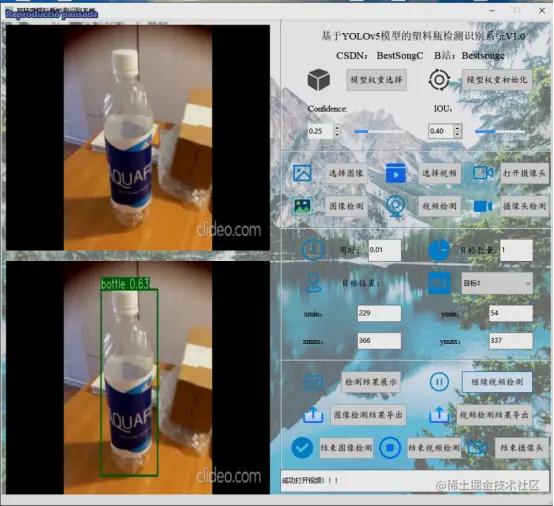Click the xmin field showing 229
Screen dimensions: 554x506
pyautogui.click(x=379, y=313)
